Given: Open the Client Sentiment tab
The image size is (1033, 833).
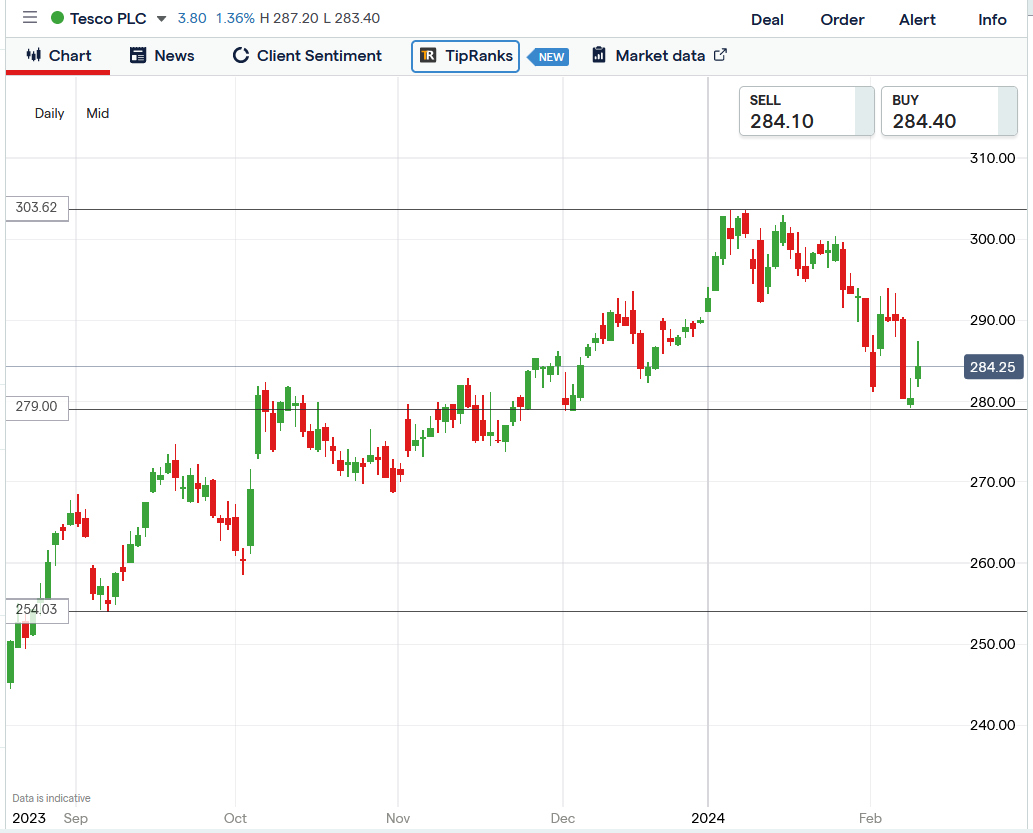Looking at the screenshot, I should click(307, 55).
